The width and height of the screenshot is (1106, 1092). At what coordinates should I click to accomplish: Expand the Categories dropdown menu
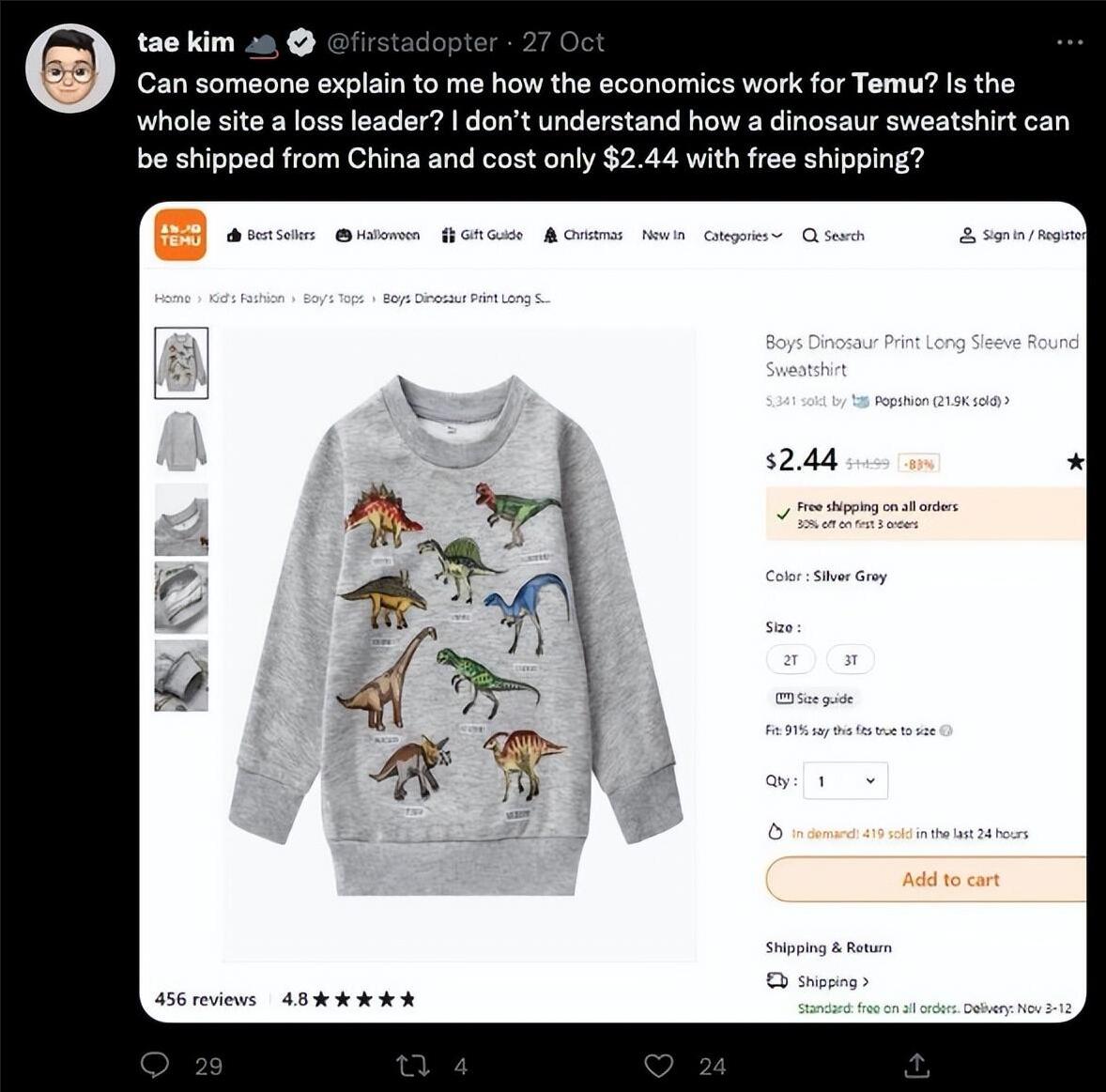743,236
